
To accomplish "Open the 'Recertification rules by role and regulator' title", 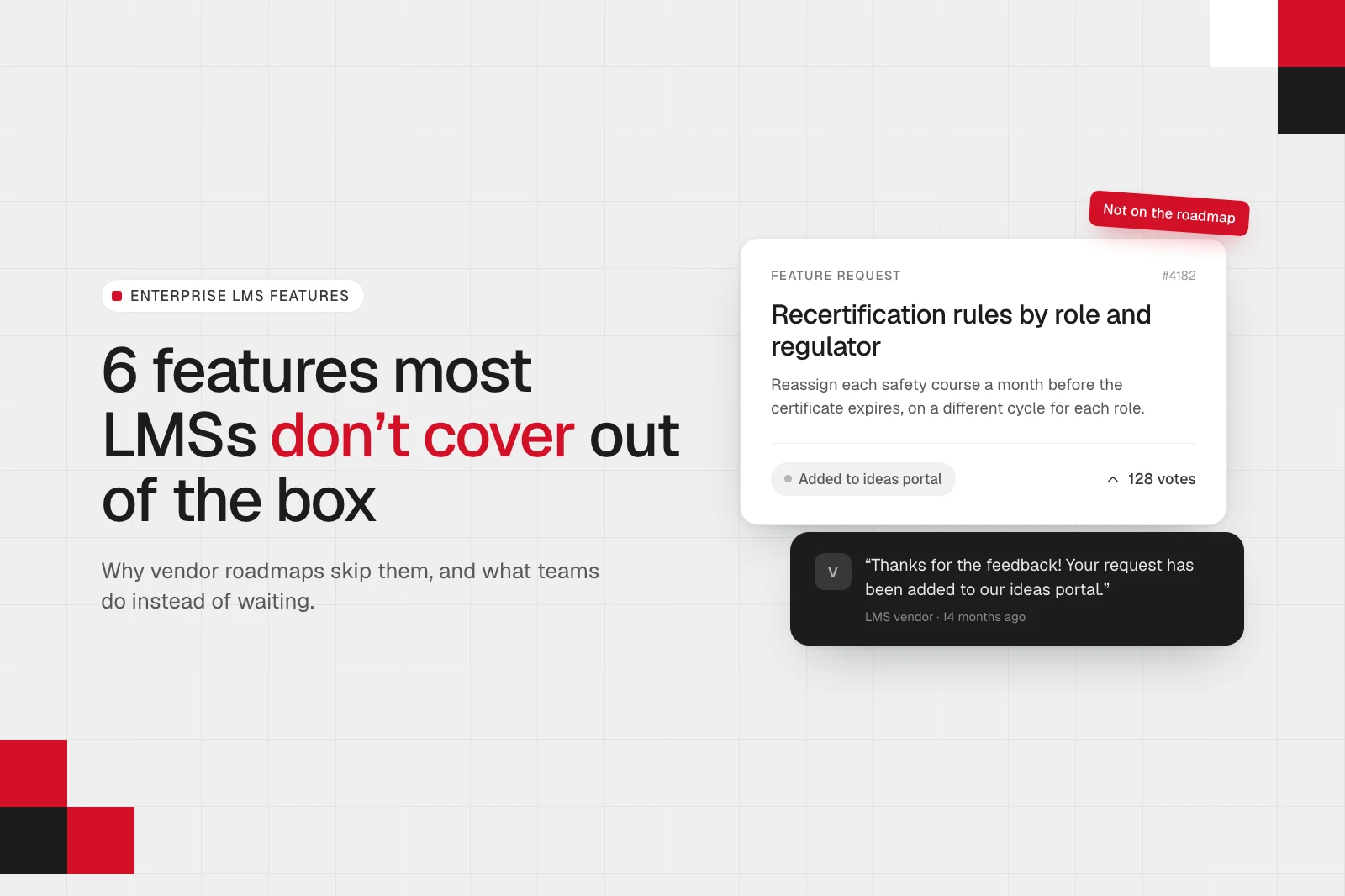I will (x=961, y=330).
